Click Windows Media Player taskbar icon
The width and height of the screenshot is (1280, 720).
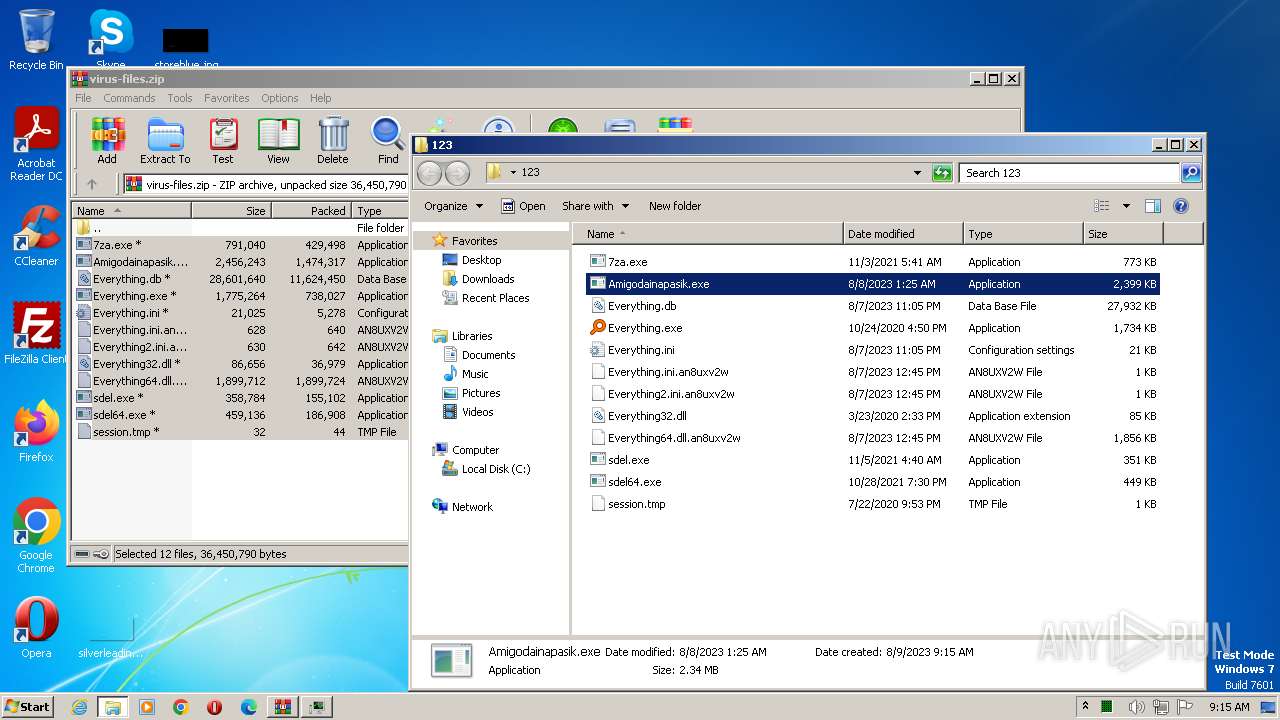[x=147, y=707]
